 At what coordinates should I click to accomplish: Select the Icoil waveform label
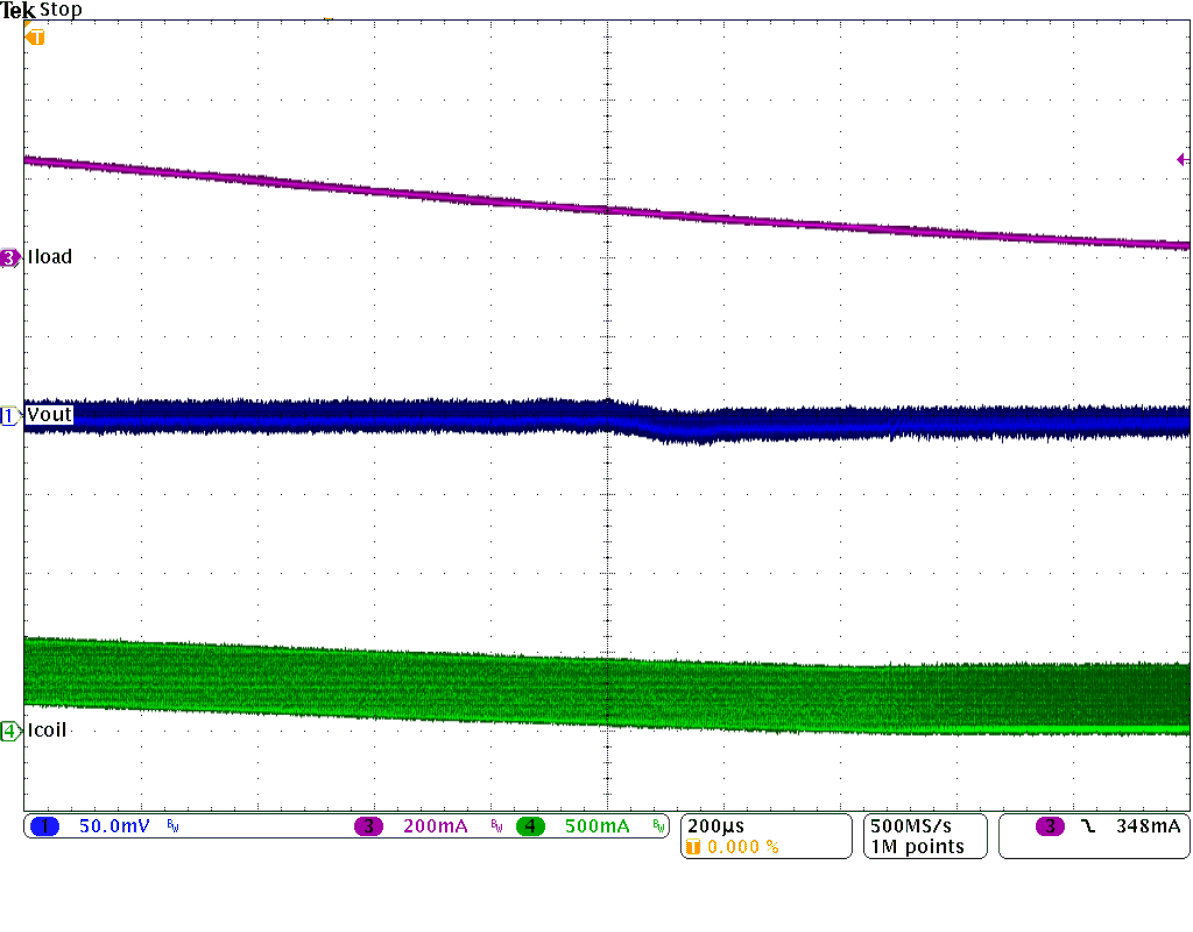click(x=48, y=730)
